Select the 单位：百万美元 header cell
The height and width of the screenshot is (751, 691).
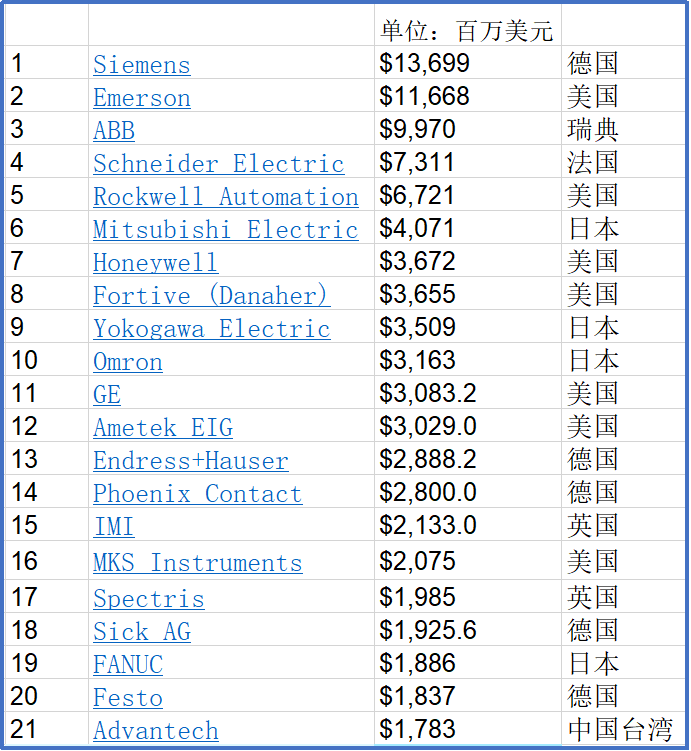tap(466, 30)
